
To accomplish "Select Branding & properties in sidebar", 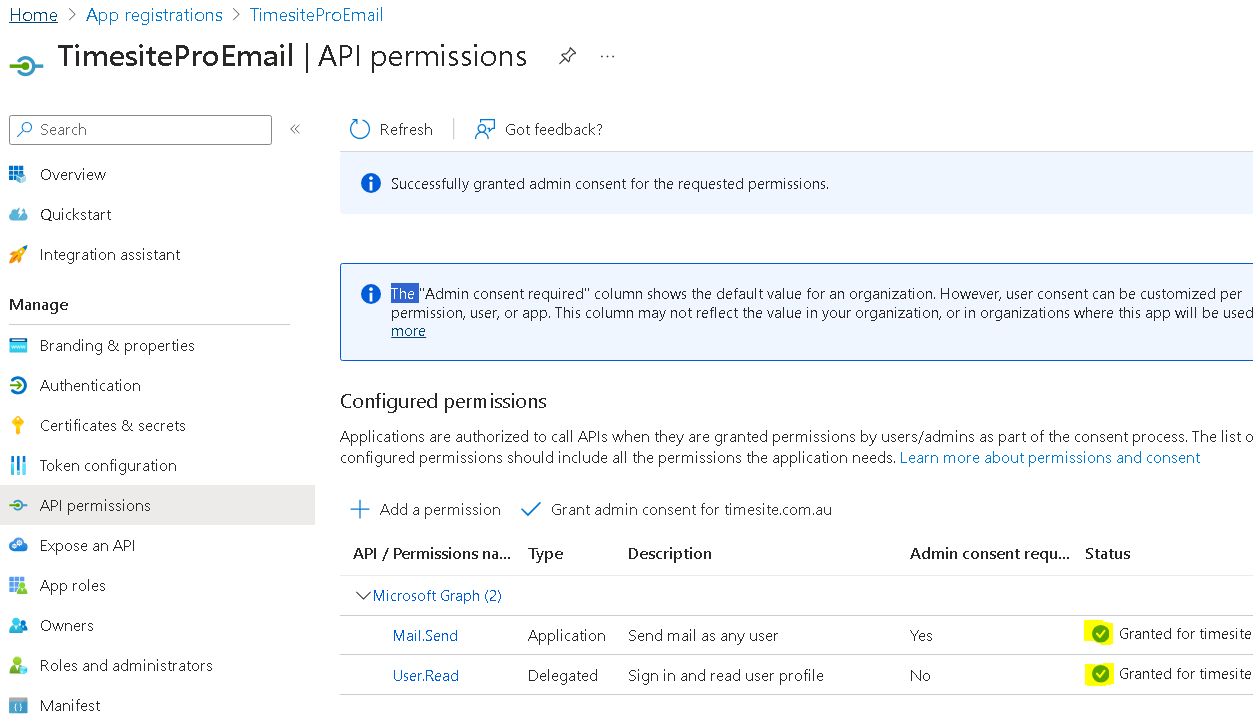I will coord(117,345).
